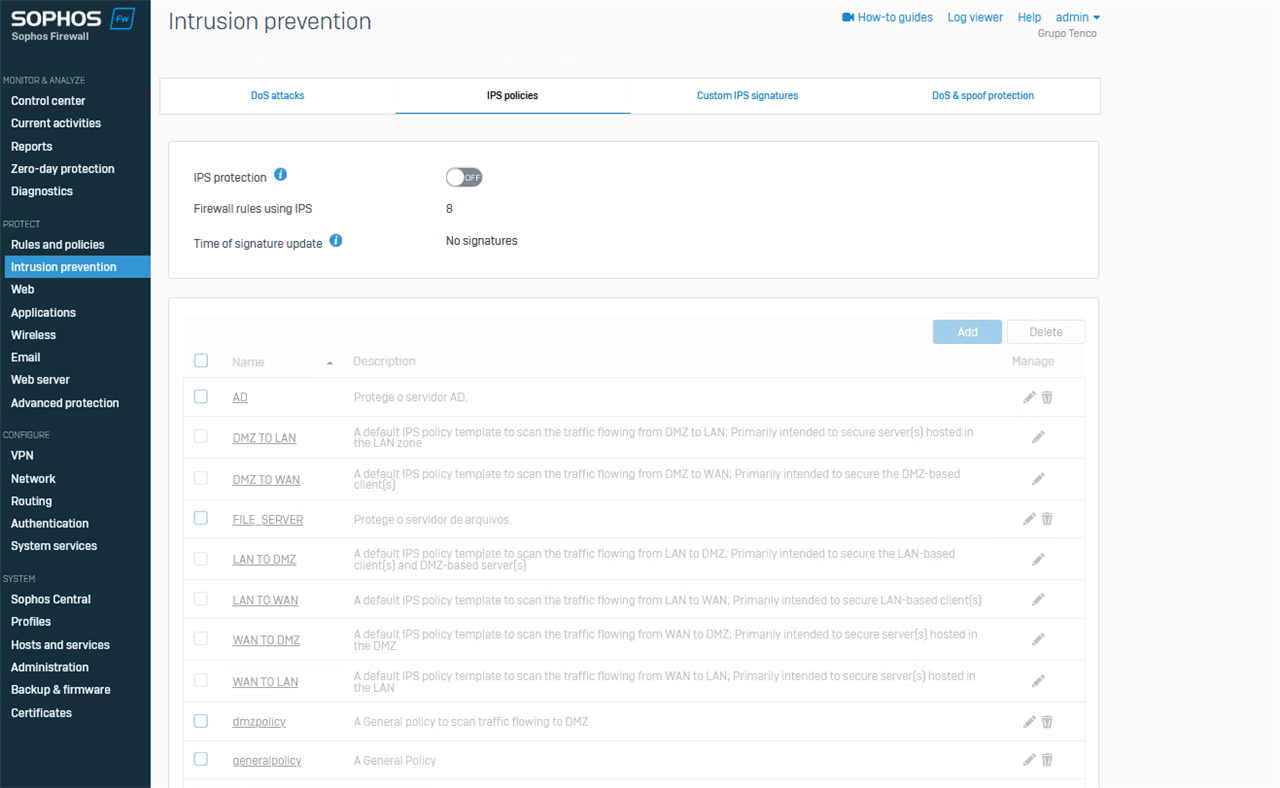Open the How-to guides link

887,17
